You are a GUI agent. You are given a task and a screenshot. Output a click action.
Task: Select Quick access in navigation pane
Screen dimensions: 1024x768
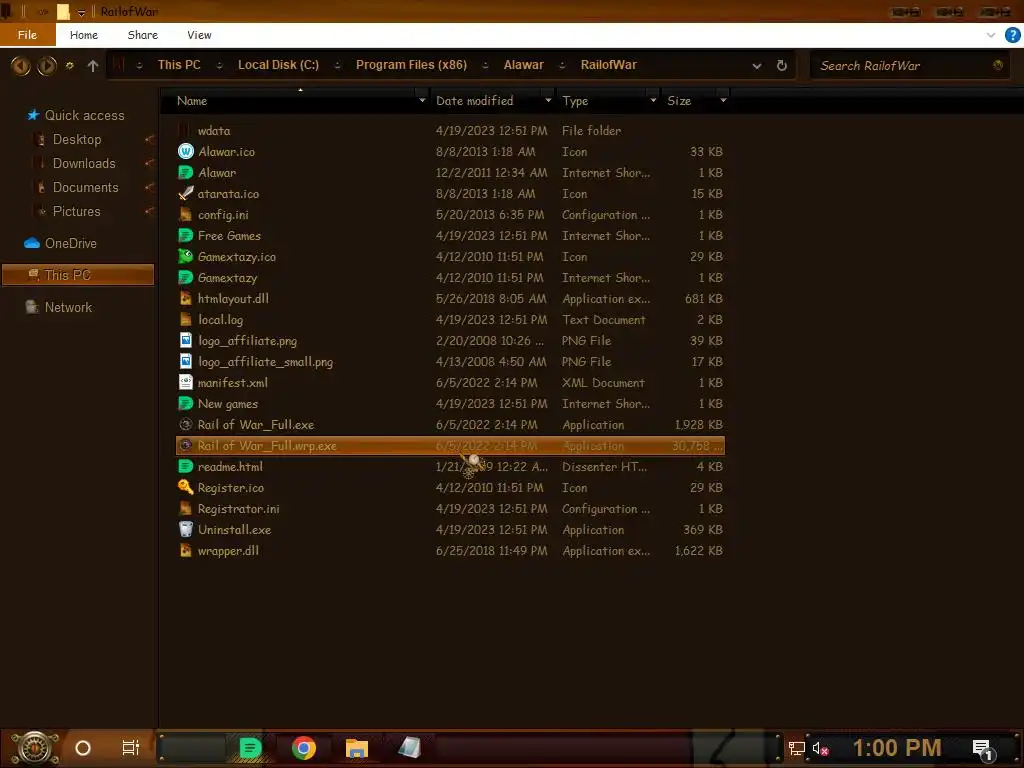(x=84, y=116)
